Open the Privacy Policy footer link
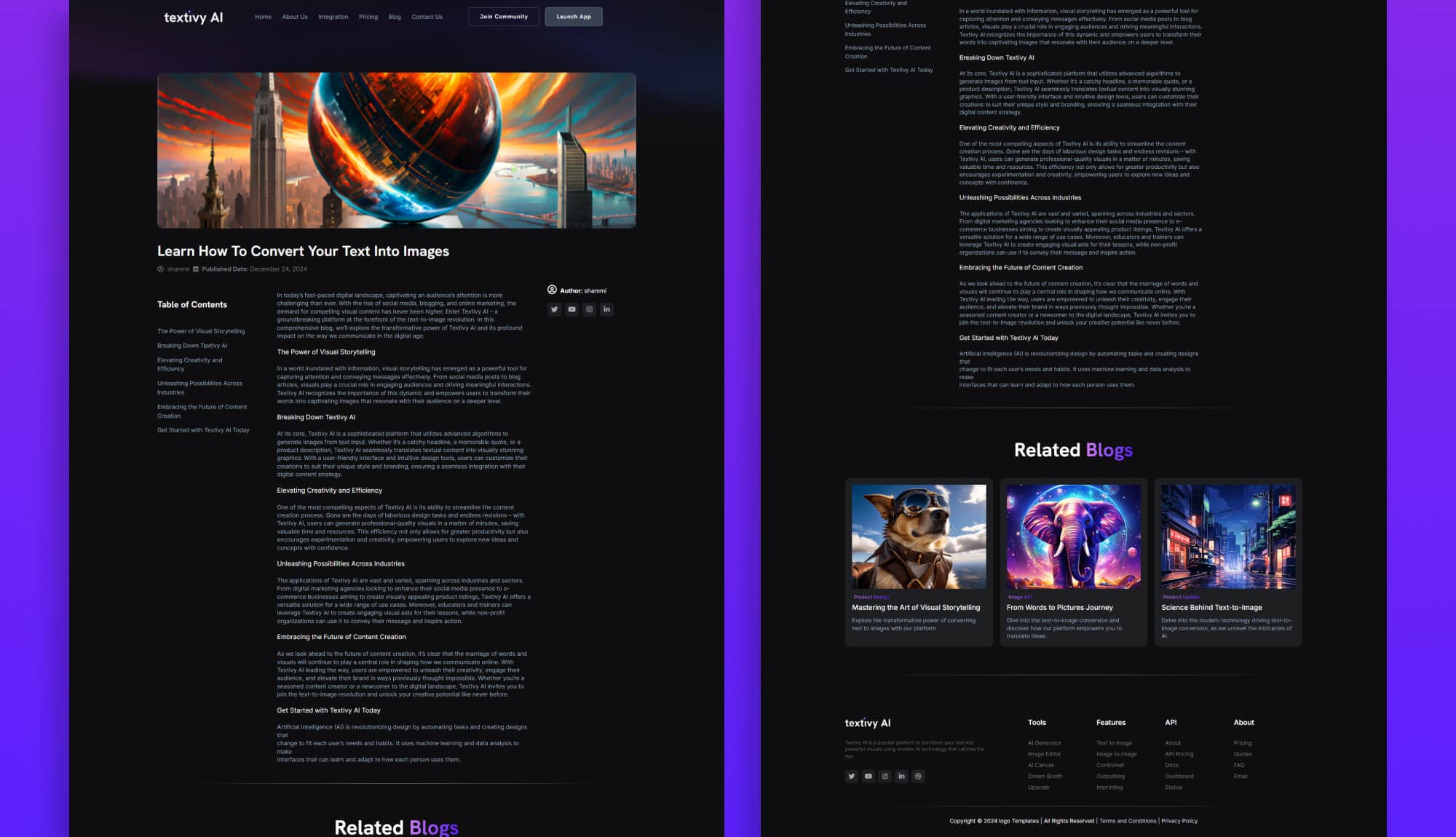This screenshot has width=1456, height=837. [x=1178, y=820]
